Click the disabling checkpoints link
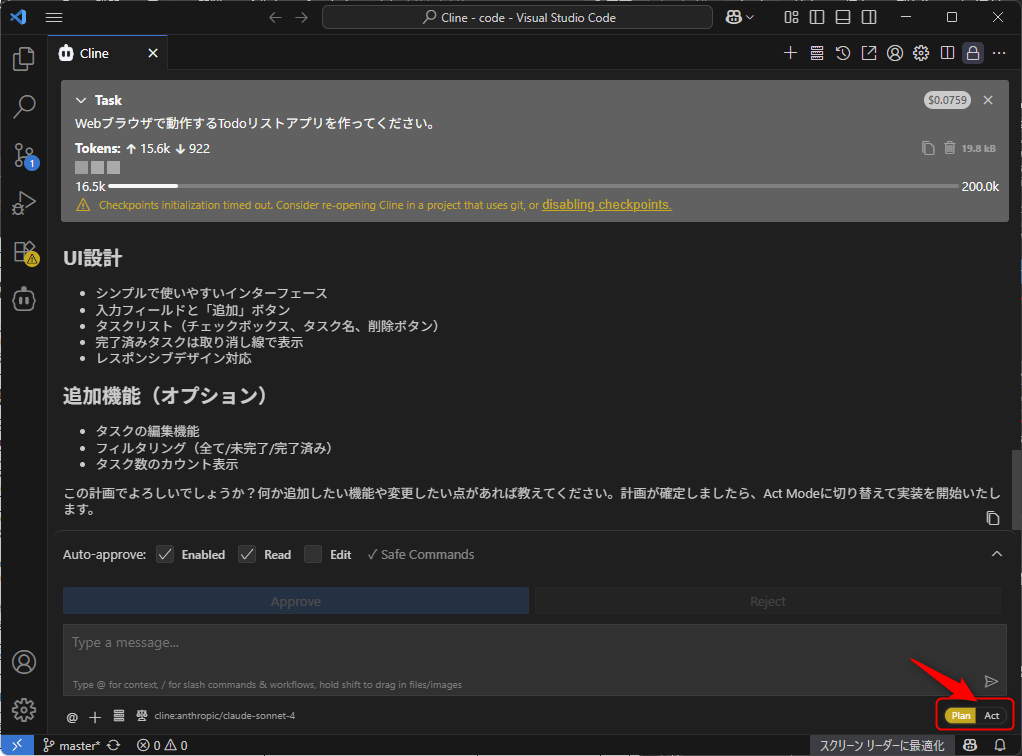The height and width of the screenshot is (756, 1022). coord(606,205)
